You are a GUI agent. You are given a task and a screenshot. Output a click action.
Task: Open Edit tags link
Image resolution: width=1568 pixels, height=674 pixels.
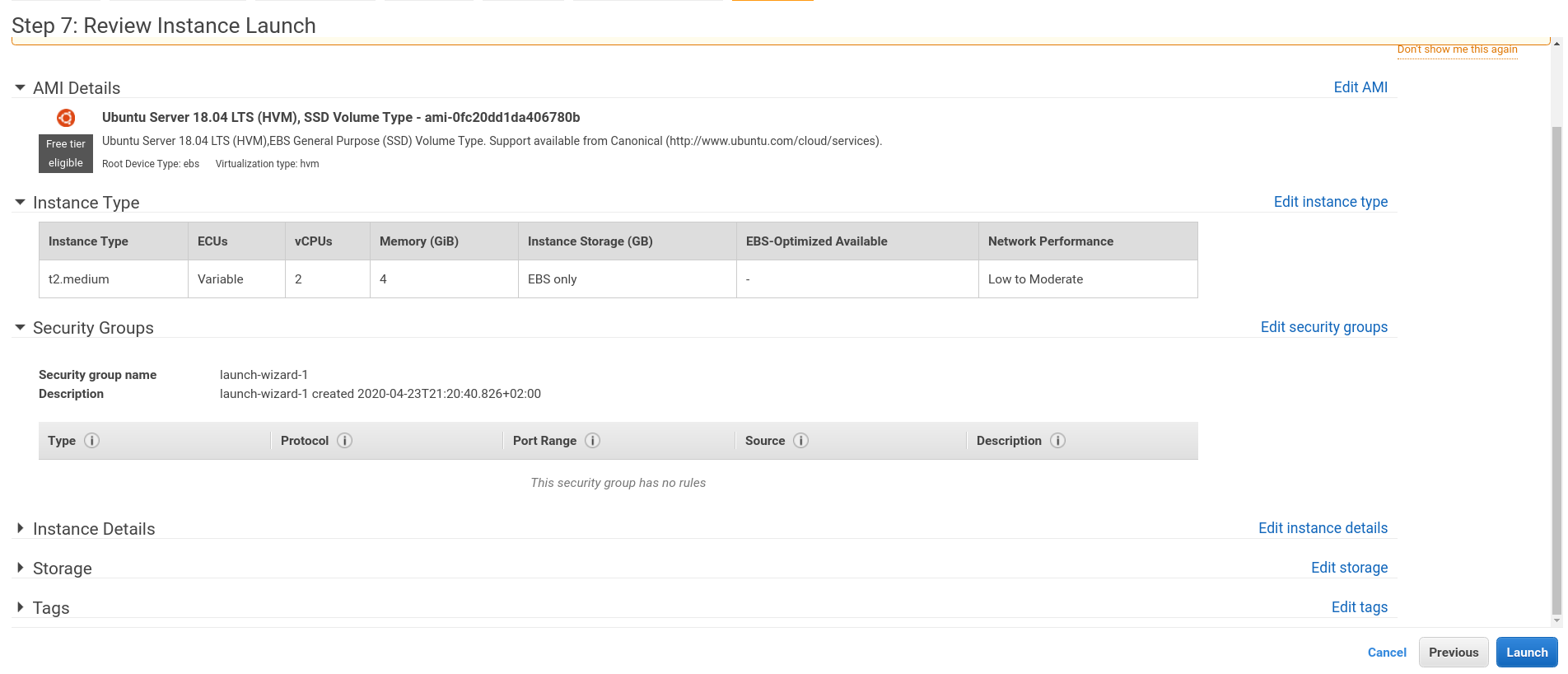[1360, 607]
